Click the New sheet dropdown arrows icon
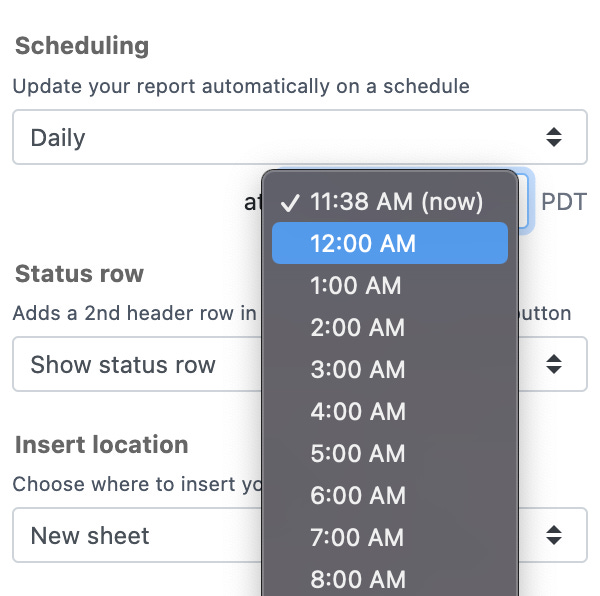 [x=554, y=535]
